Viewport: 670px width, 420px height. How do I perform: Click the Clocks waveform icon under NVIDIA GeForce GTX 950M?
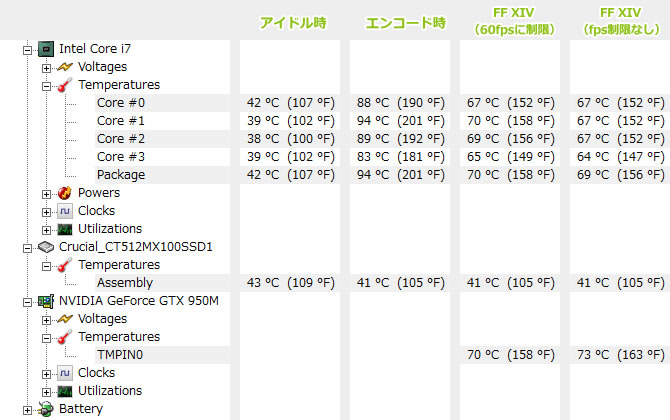(x=65, y=373)
